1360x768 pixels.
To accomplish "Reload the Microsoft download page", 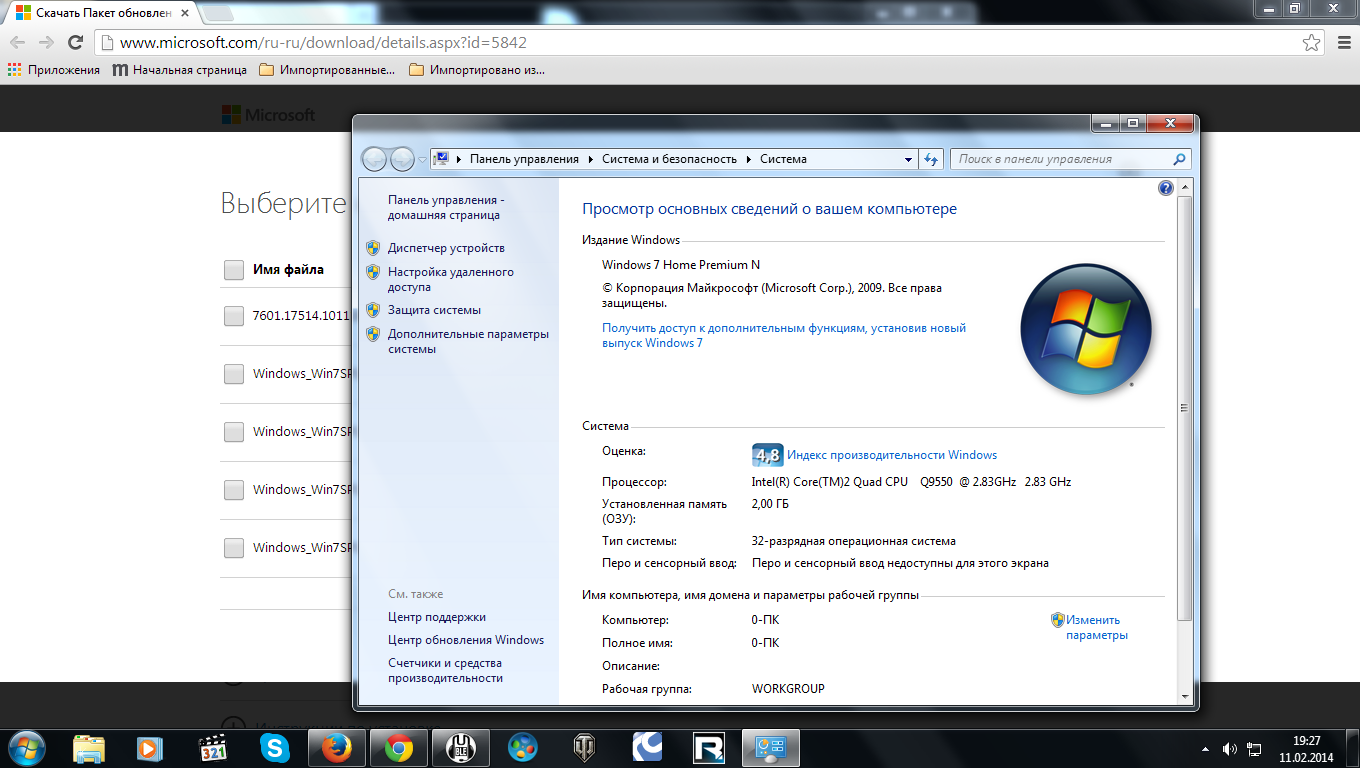I will (75, 42).
